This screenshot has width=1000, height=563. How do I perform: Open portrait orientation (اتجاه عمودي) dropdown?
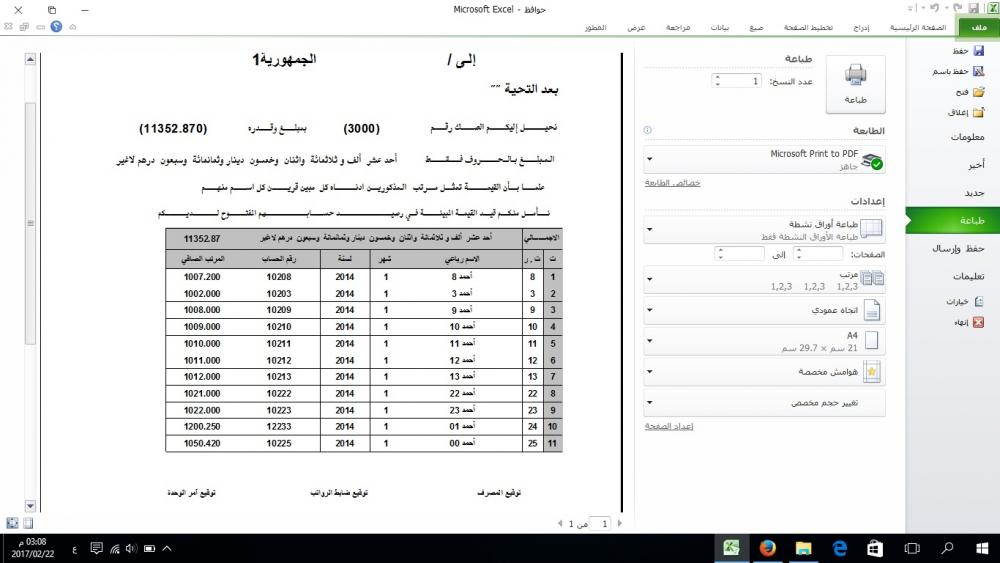tap(764, 311)
